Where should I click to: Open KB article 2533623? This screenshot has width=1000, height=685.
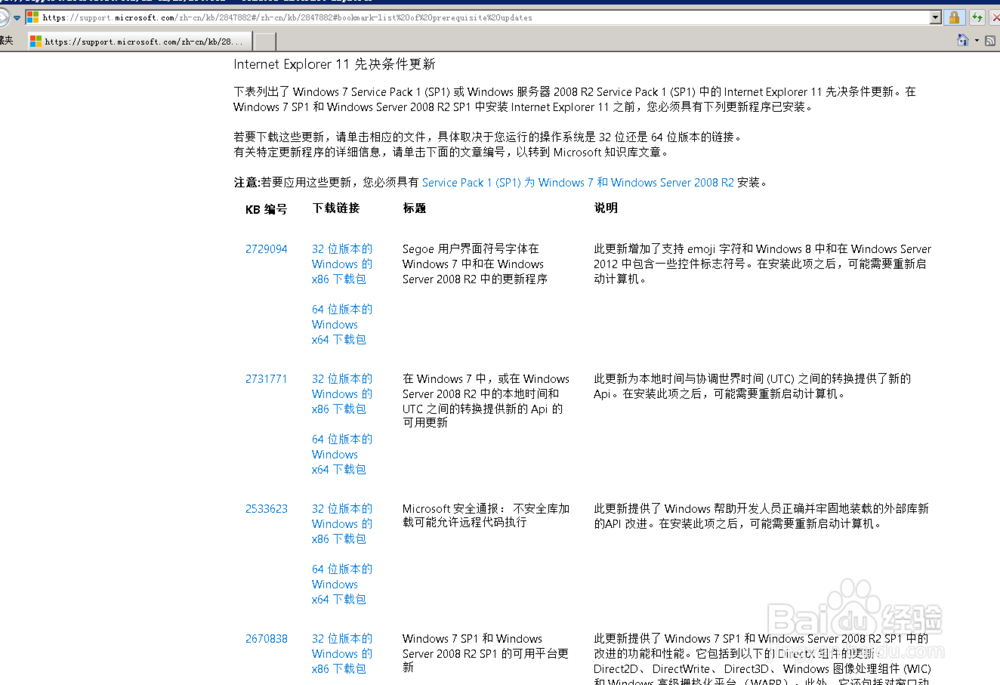(266, 509)
